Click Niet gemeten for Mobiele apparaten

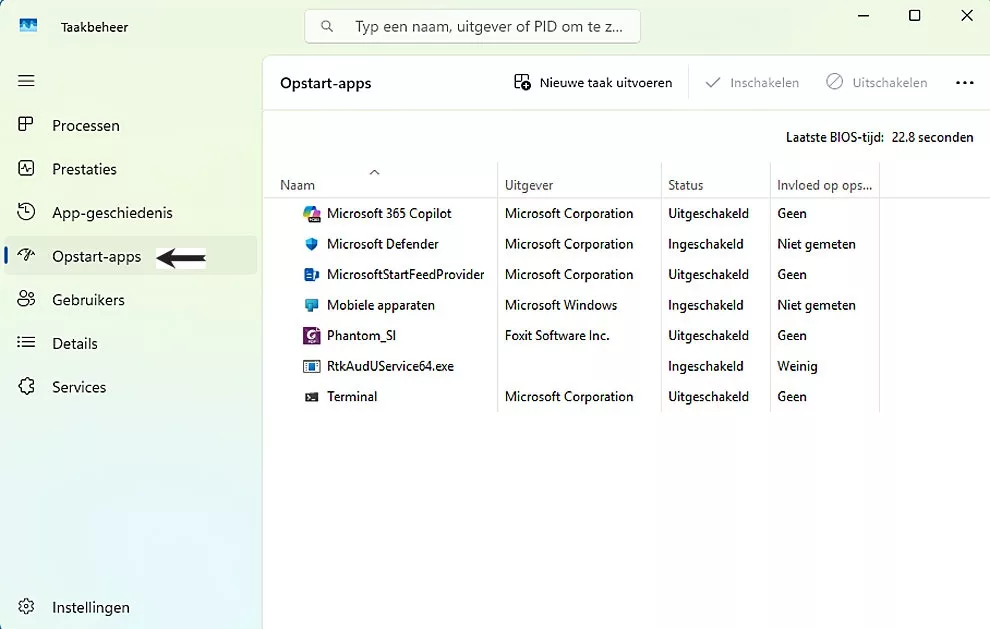(x=816, y=305)
